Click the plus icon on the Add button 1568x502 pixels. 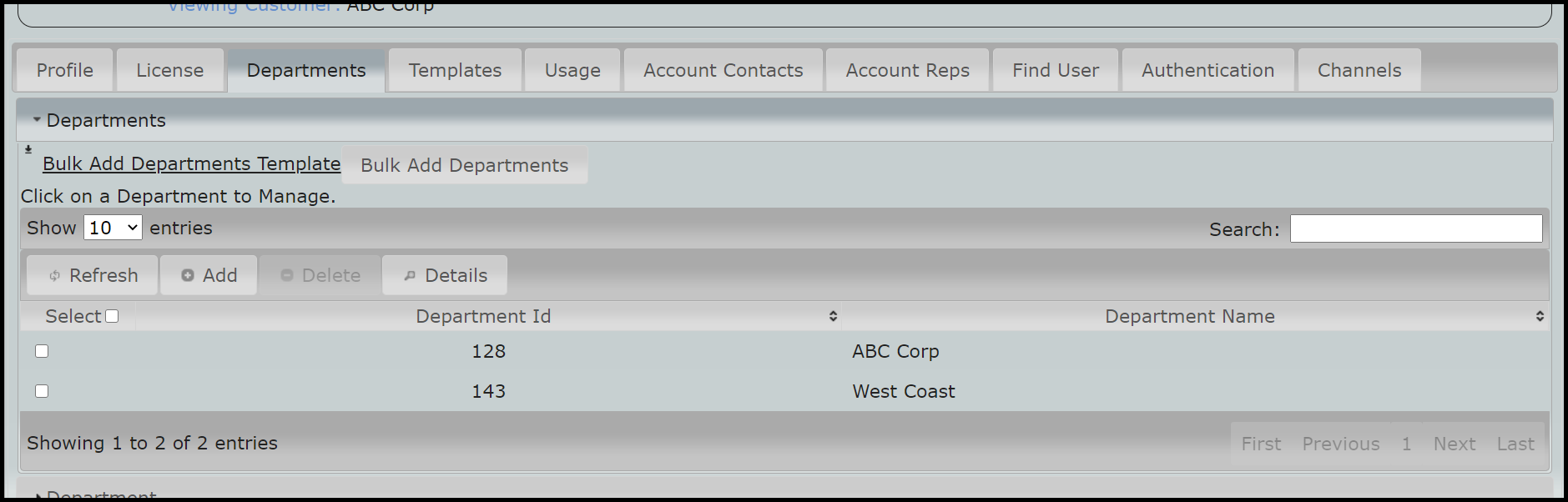pyautogui.click(x=187, y=275)
